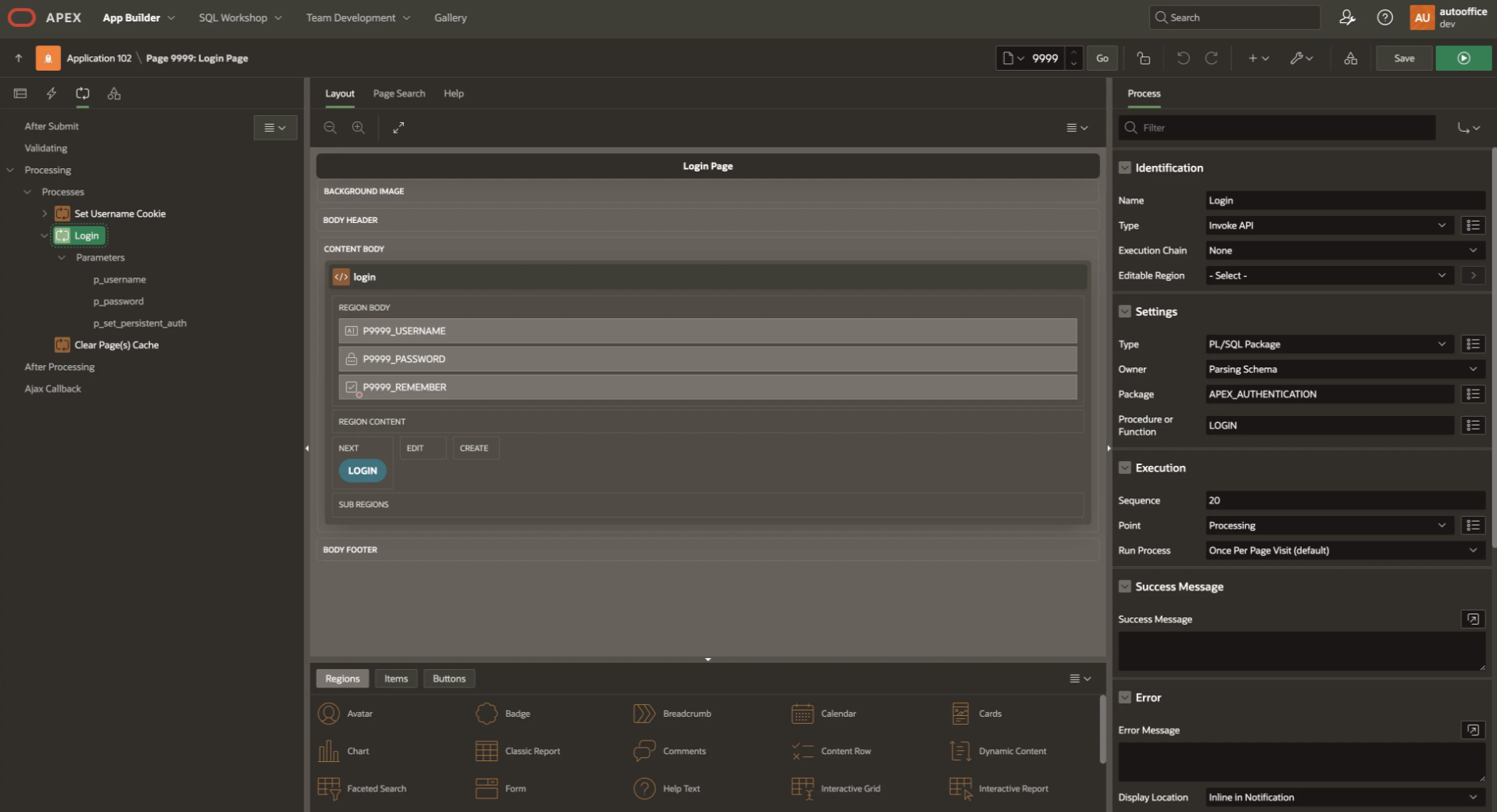Select the Calendar region in gallery
Image resolution: width=1497 pixels, height=812 pixels.
[824, 714]
